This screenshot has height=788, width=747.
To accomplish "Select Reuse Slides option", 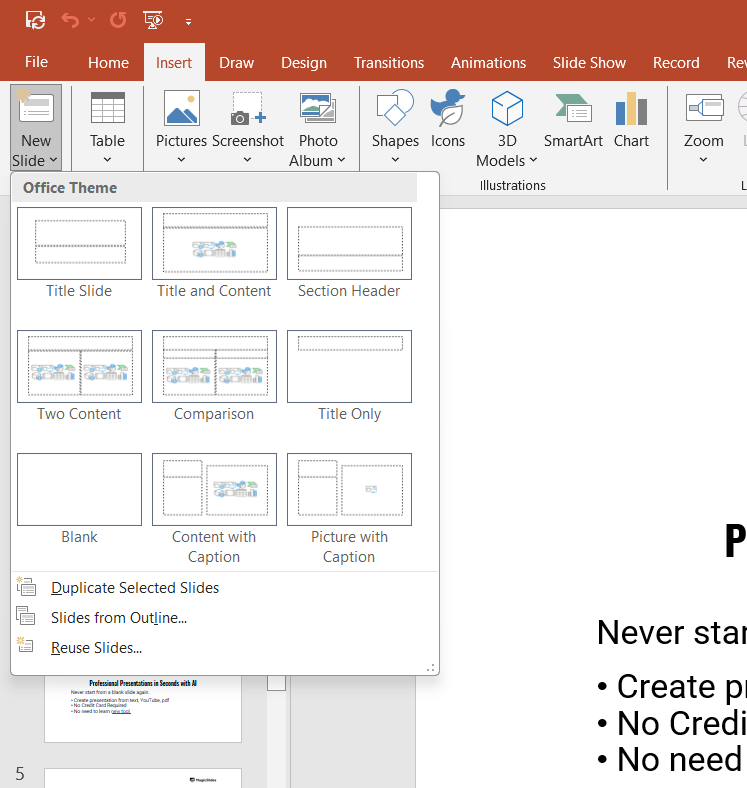I will point(96,648).
